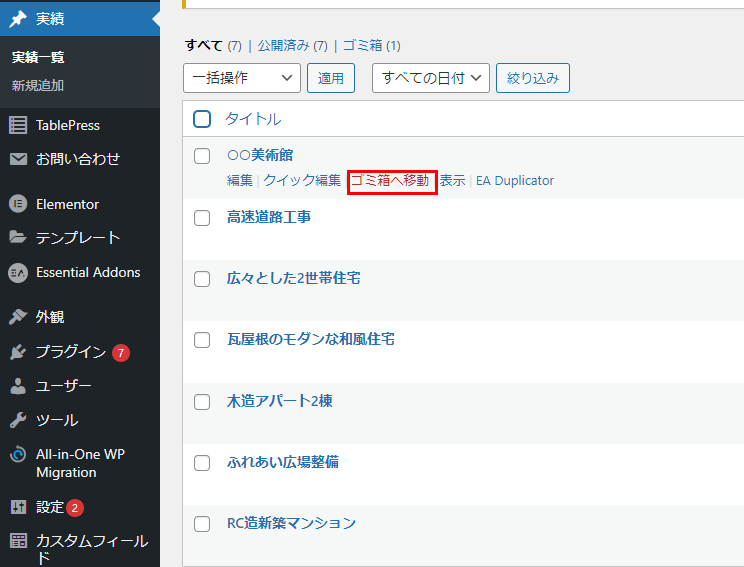The height and width of the screenshot is (567, 744).
Task: Tick the checkbox for 高速道路工事
Action: 202,217
